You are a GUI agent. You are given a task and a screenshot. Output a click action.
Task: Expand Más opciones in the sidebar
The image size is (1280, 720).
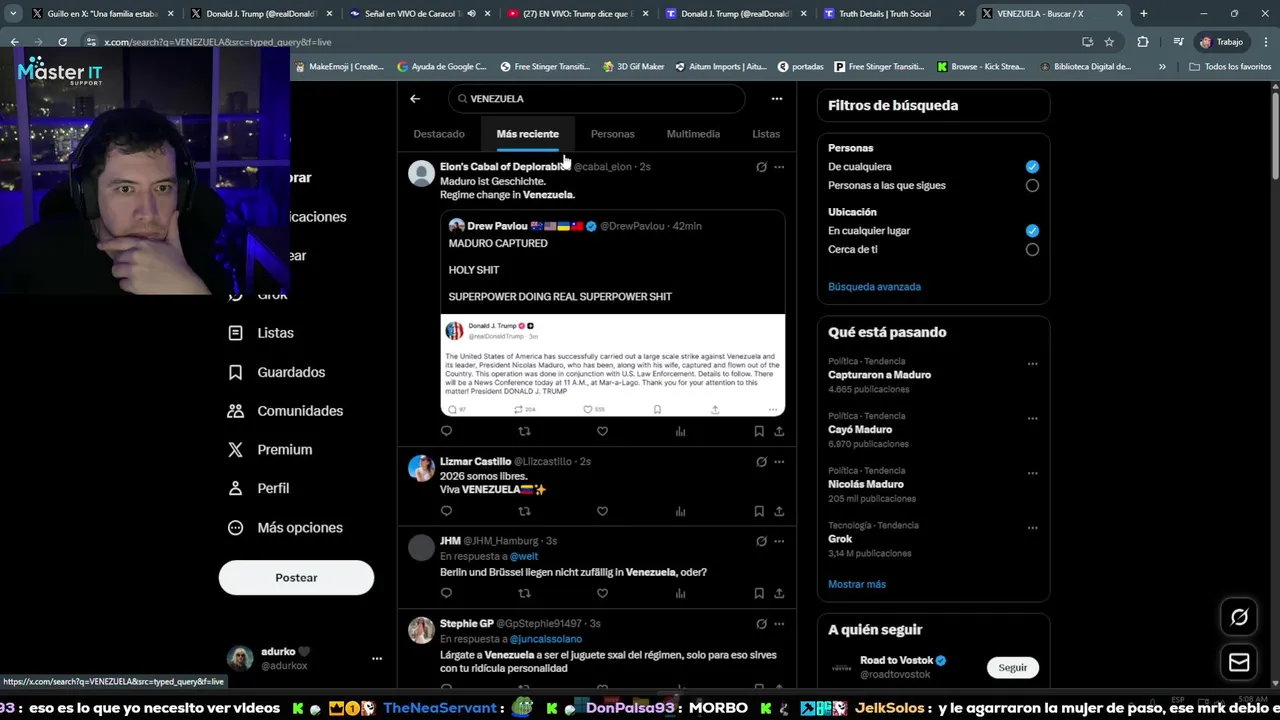[287, 528]
